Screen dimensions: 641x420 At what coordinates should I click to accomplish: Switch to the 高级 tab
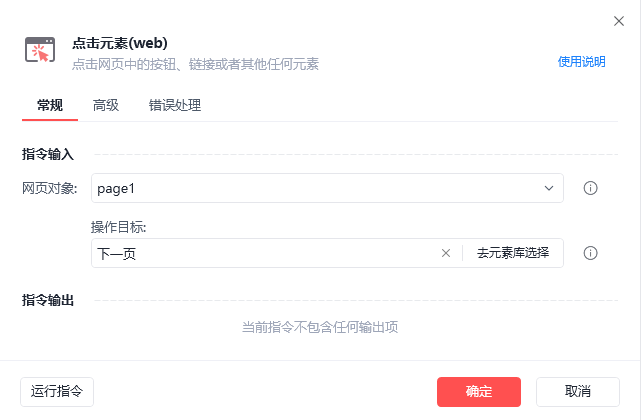(106, 105)
